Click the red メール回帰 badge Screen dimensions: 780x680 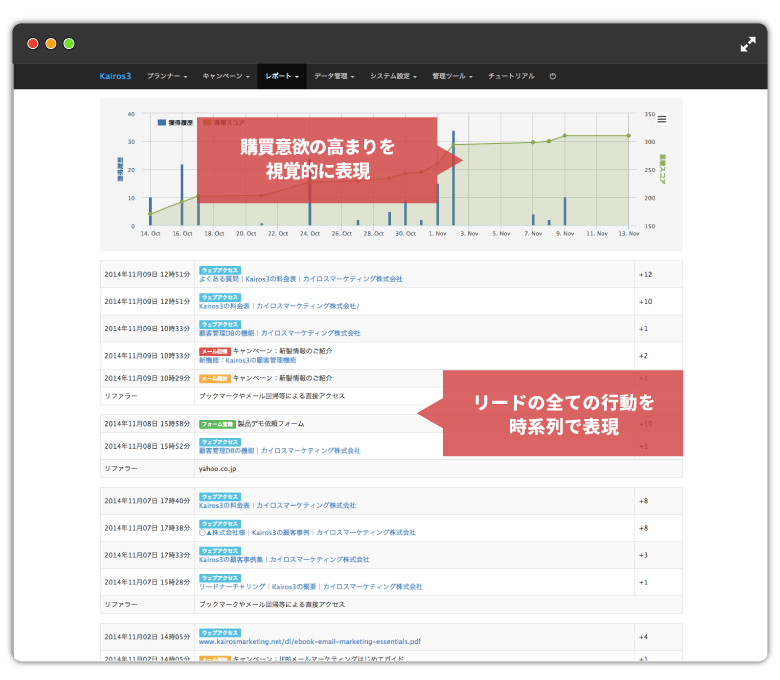215,351
